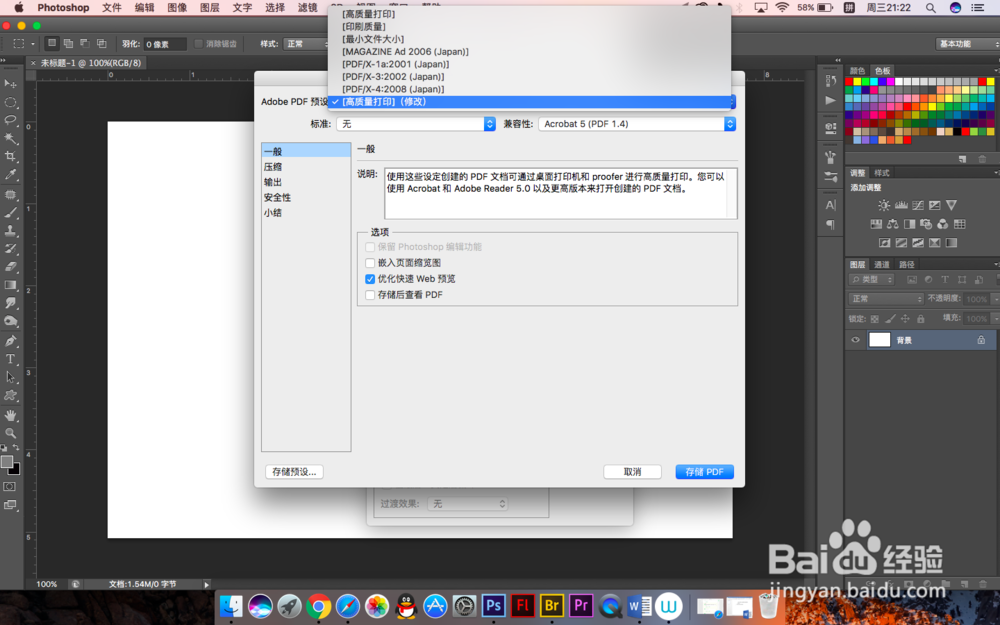This screenshot has width=1000, height=625.
Task: Choose [高质量打印] from the preset list
Action: pos(370,13)
